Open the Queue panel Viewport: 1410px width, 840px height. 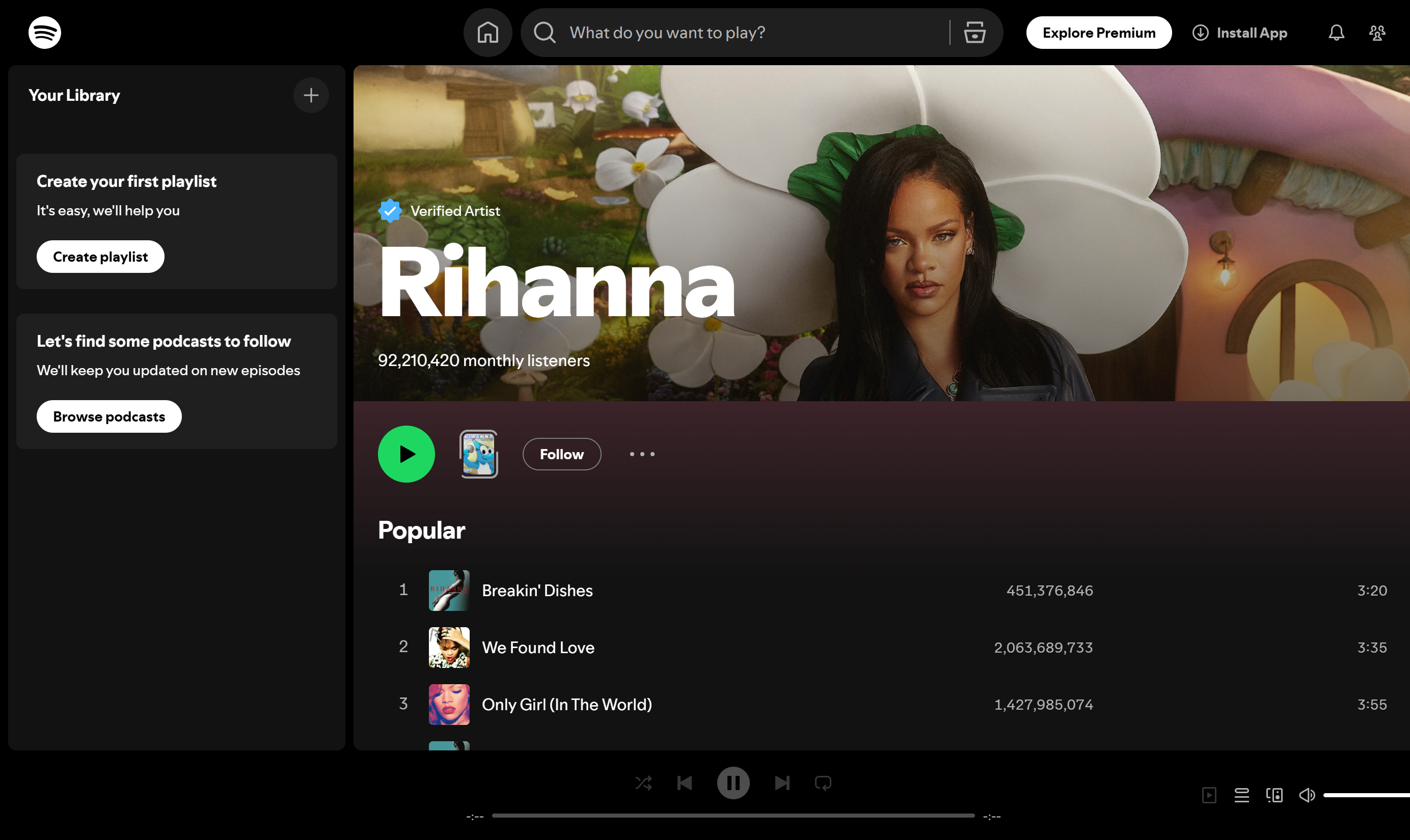point(1242,795)
